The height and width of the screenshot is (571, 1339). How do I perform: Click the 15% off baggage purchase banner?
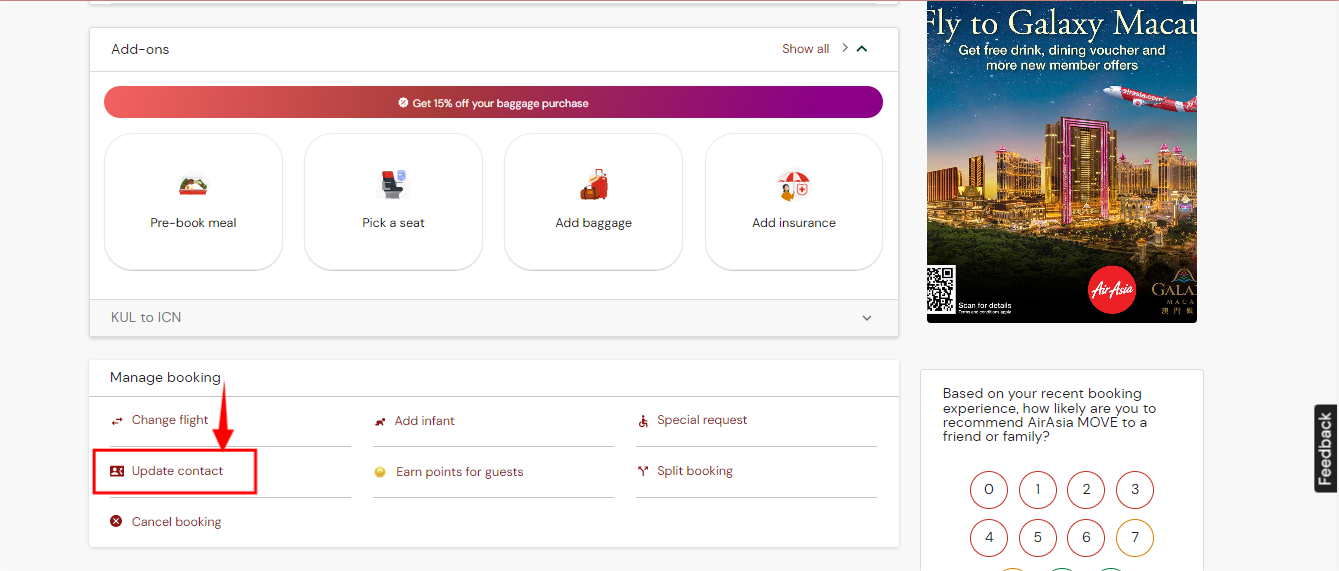pyautogui.click(x=493, y=102)
